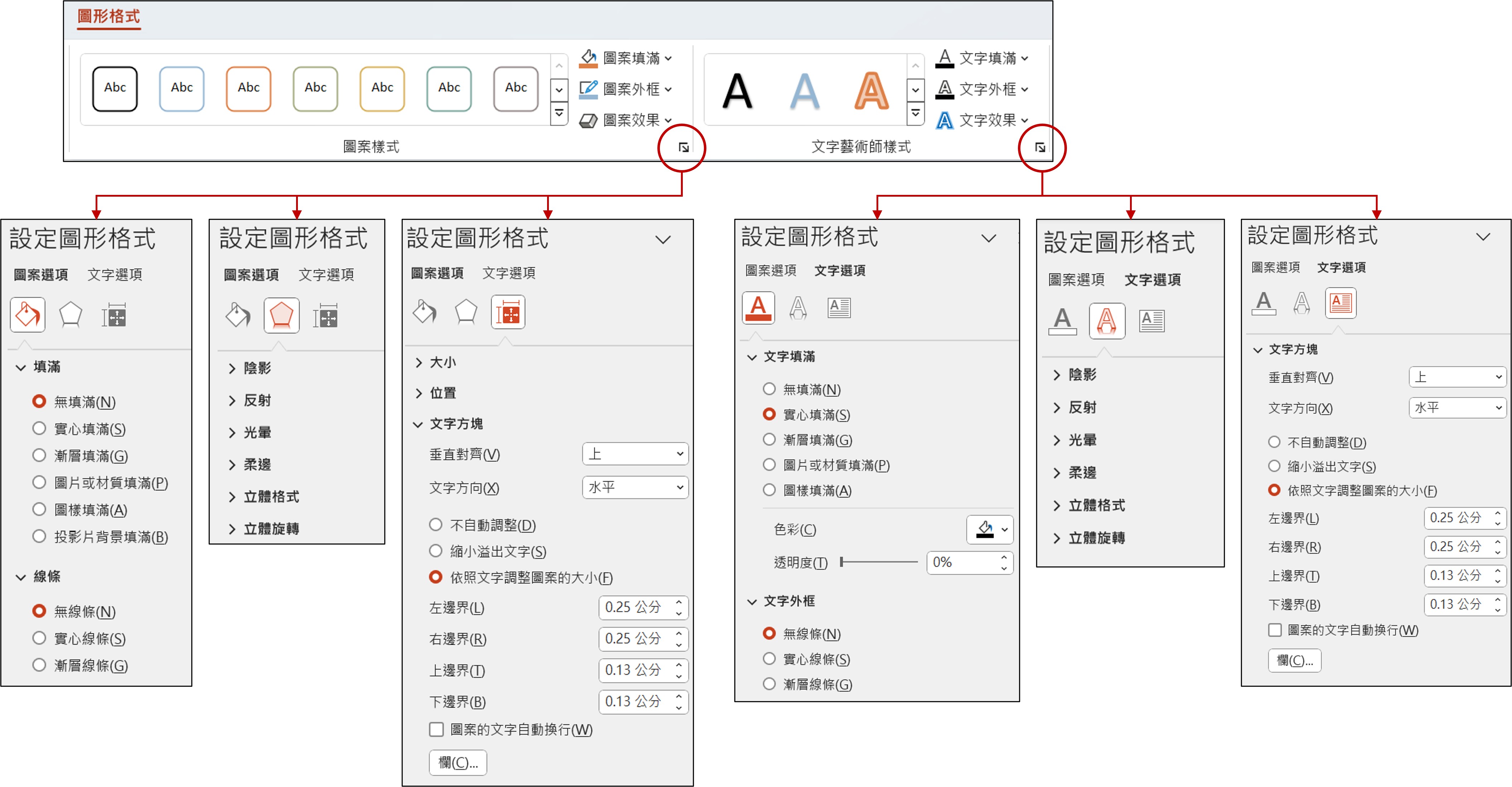Click the 圖案效果 icon in ribbon

(588, 120)
